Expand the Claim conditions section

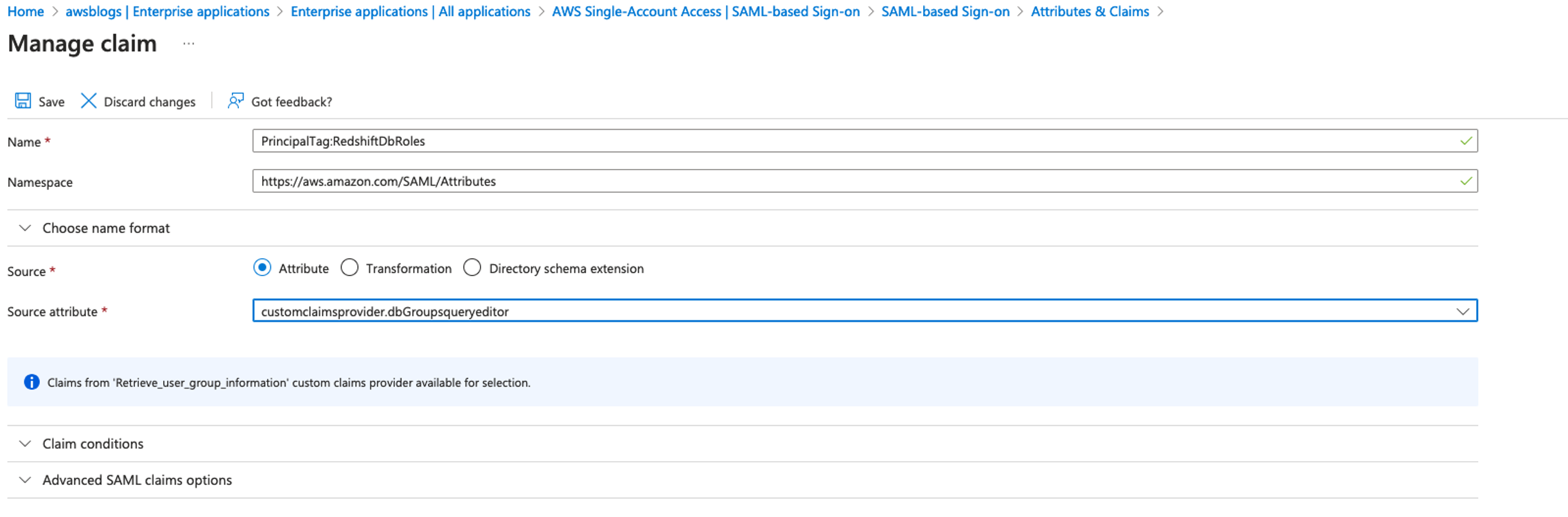(x=743, y=444)
